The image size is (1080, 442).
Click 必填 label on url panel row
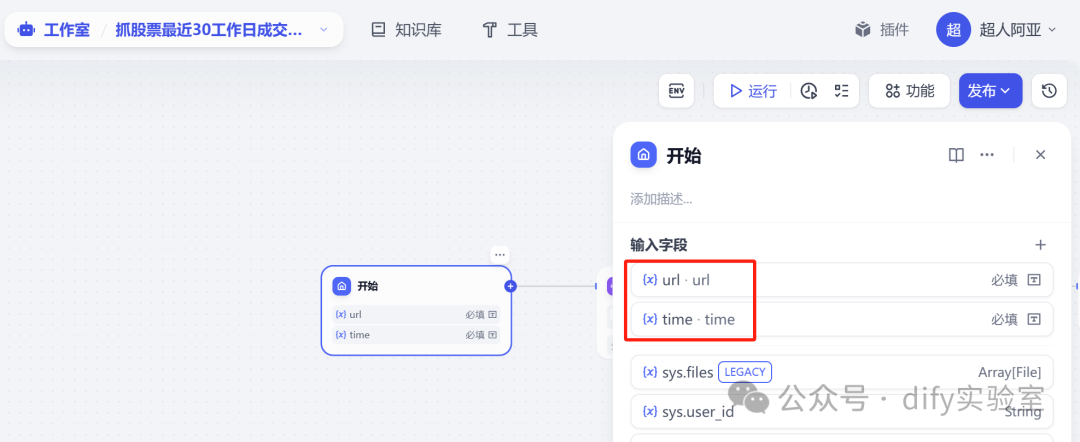click(x=1004, y=280)
